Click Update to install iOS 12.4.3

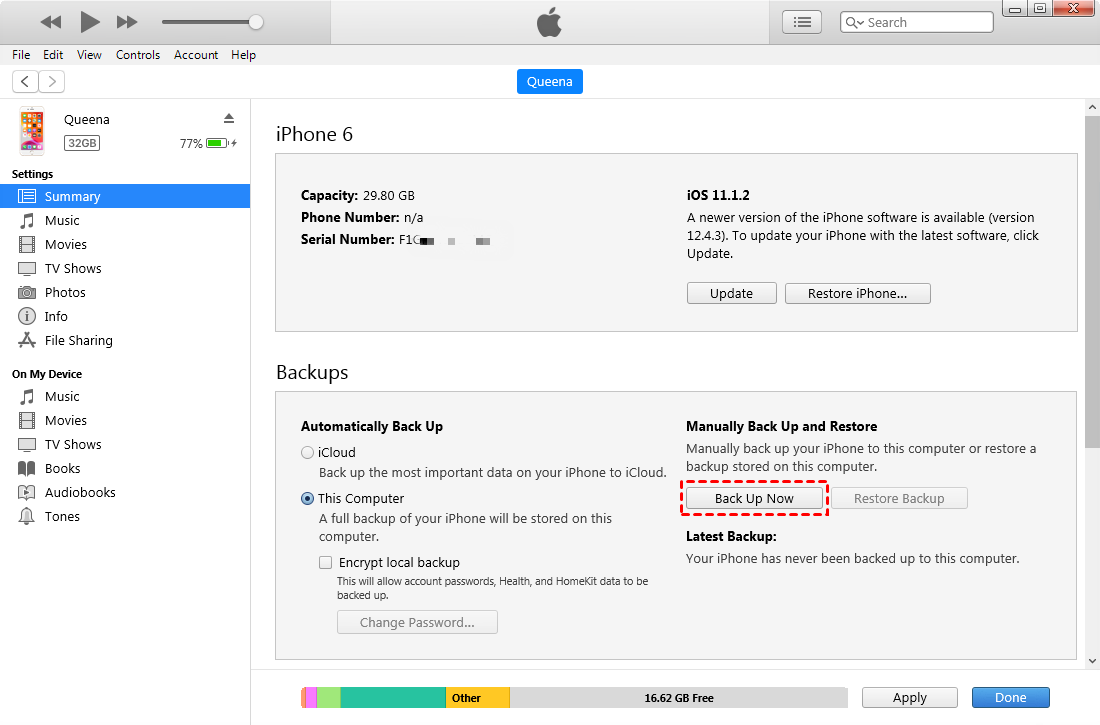(x=731, y=293)
